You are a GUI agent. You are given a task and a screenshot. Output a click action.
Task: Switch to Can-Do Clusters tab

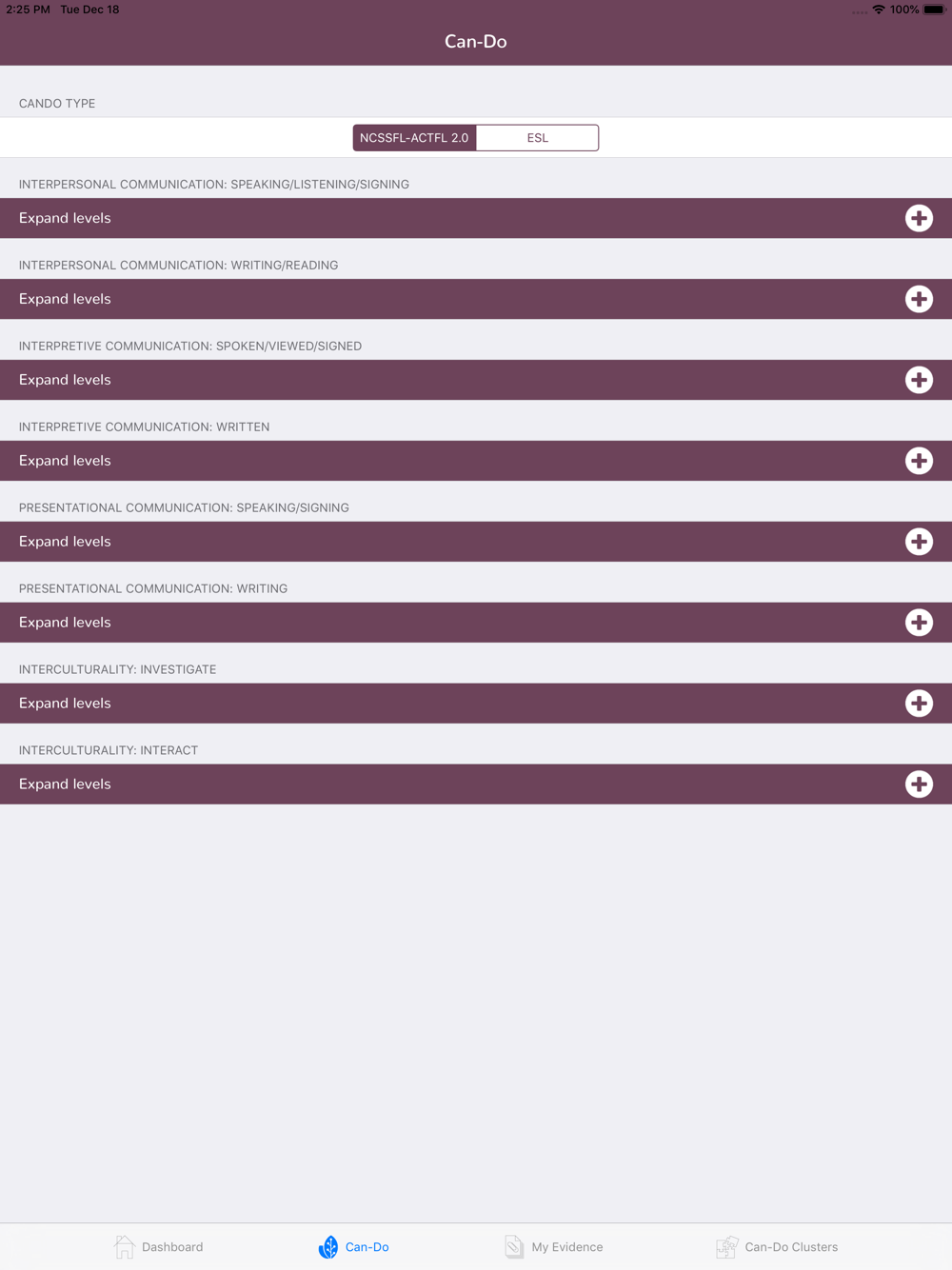click(777, 1246)
